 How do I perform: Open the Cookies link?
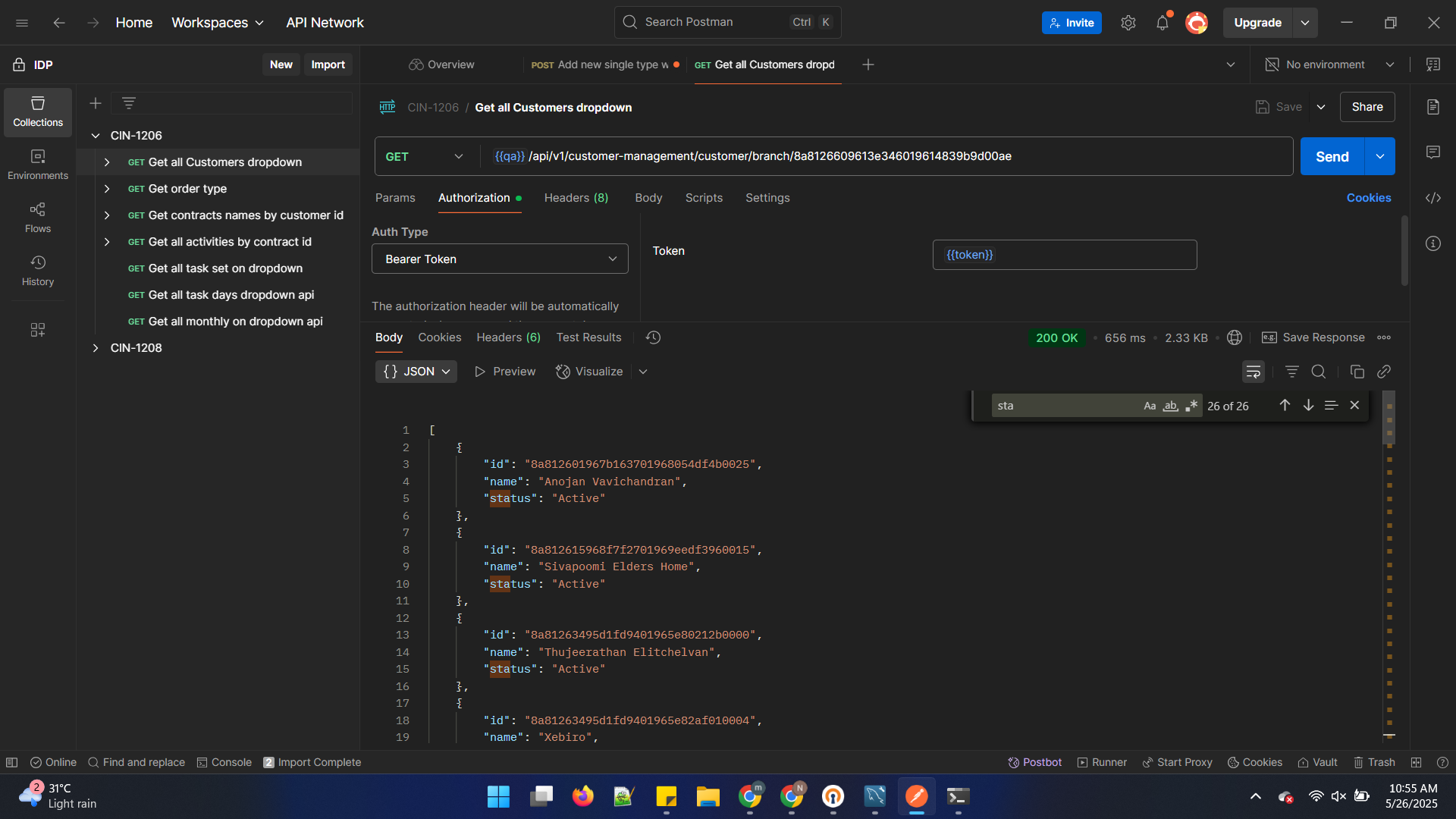[1369, 198]
